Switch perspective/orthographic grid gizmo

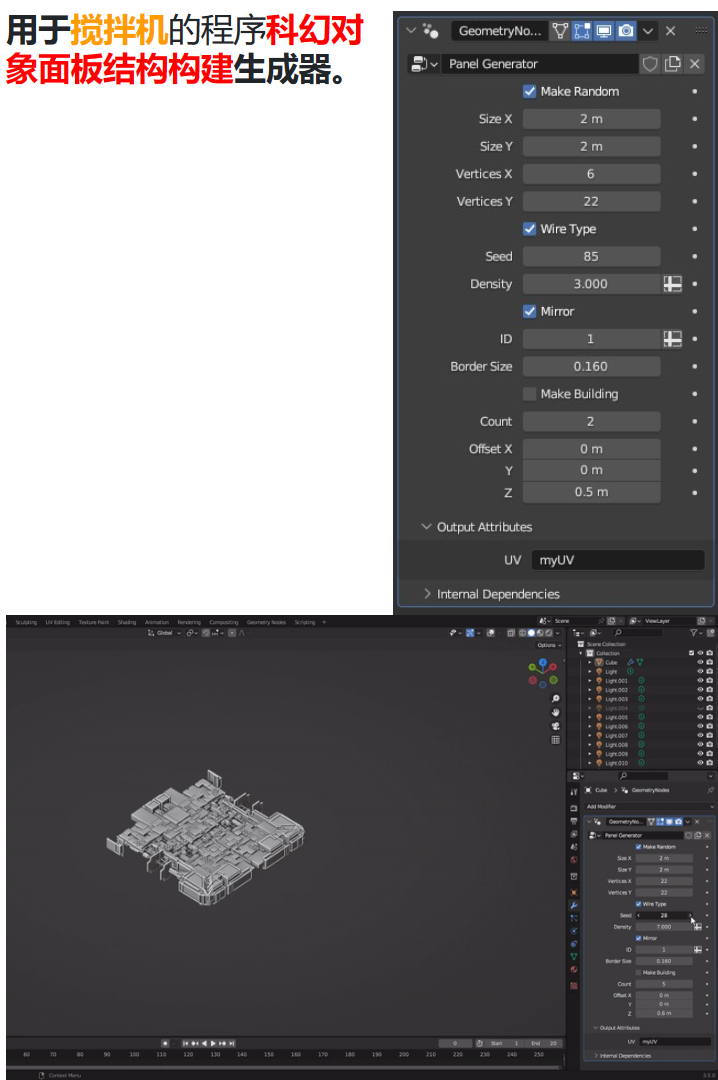(555, 740)
